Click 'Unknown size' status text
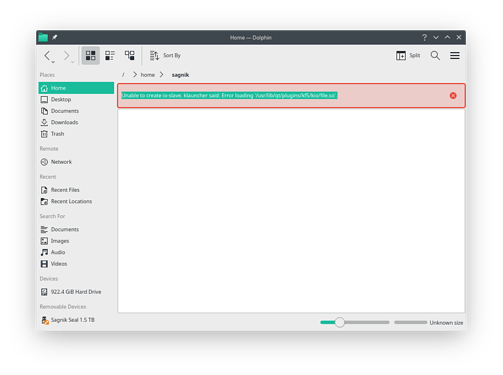The image size is (503, 375). [446, 323]
